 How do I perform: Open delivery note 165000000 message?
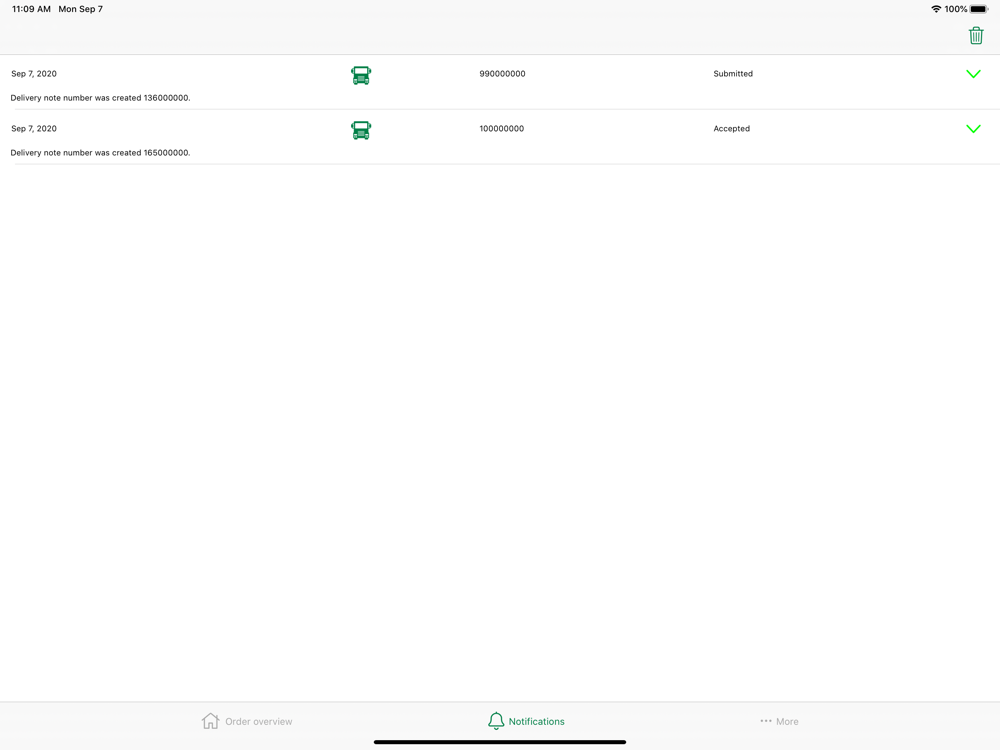coord(100,153)
